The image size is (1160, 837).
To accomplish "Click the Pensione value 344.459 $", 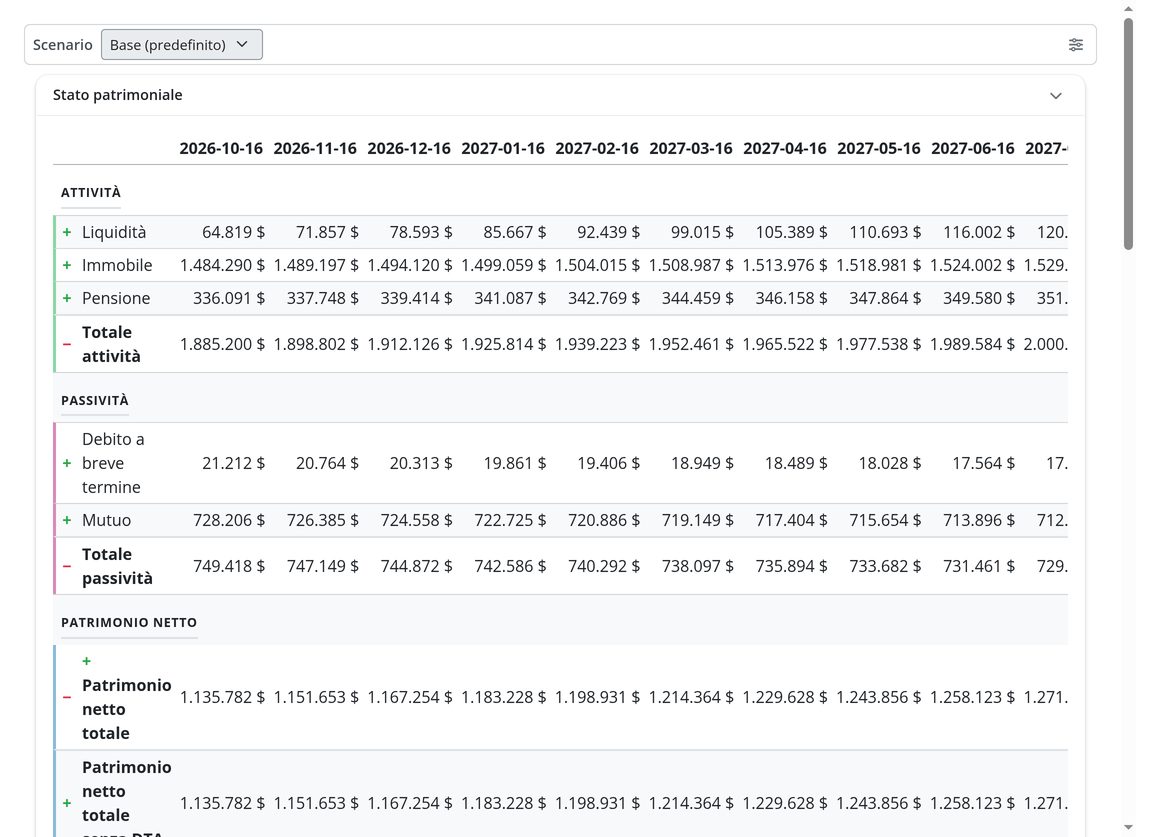I will 698,298.
